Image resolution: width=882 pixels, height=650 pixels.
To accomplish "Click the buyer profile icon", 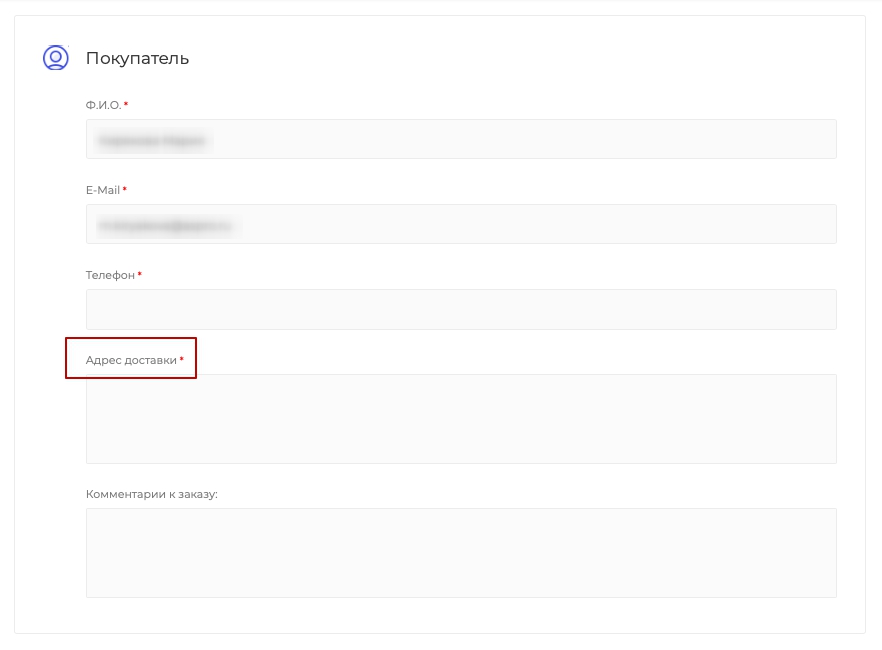I will [56, 57].
